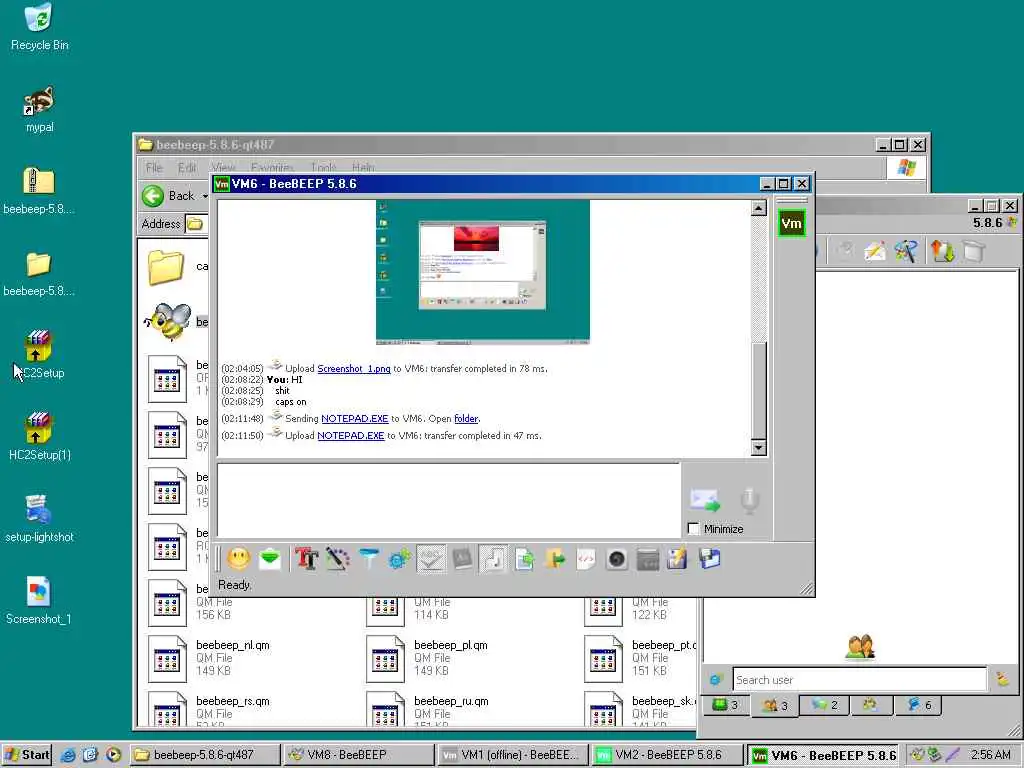Open the Screenshot_1.png link in chat

click(353, 368)
